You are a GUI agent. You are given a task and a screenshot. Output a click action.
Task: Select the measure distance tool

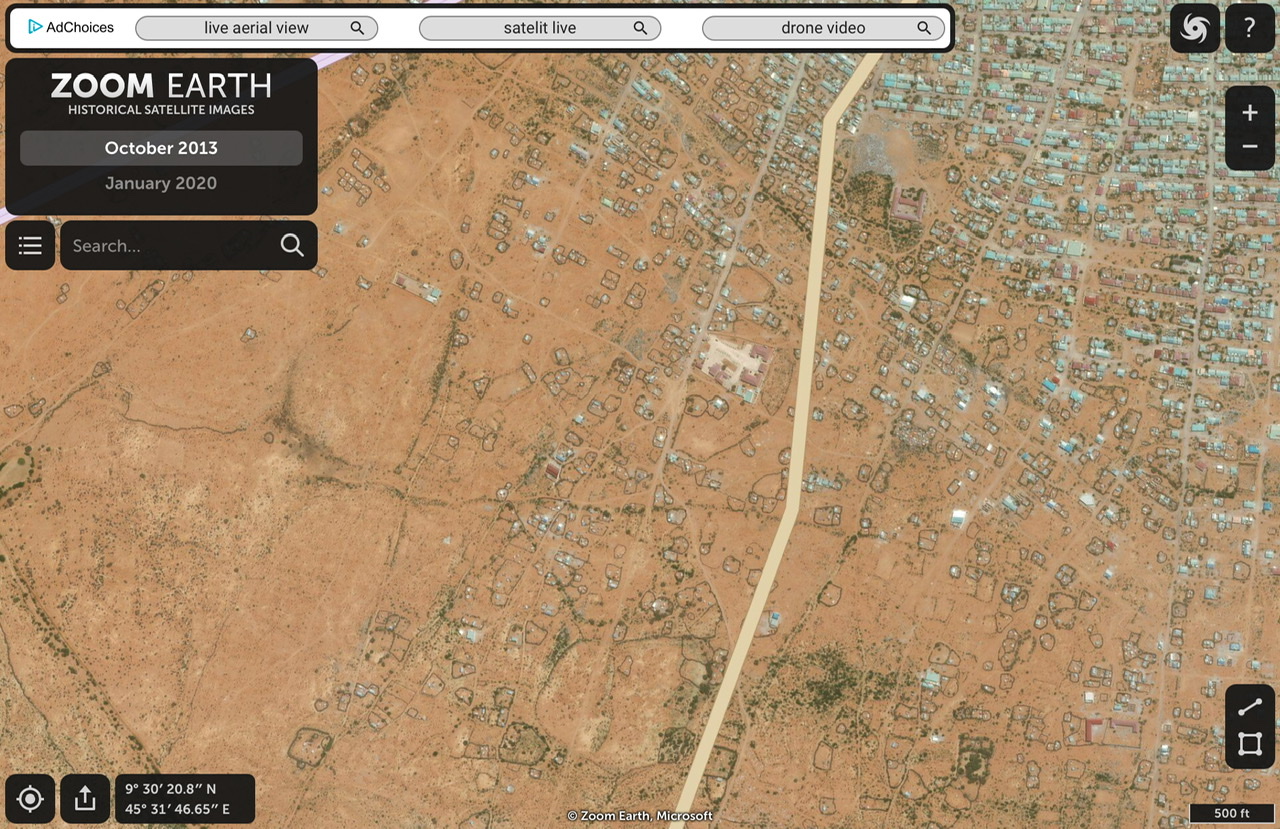pyautogui.click(x=1250, y=708)
